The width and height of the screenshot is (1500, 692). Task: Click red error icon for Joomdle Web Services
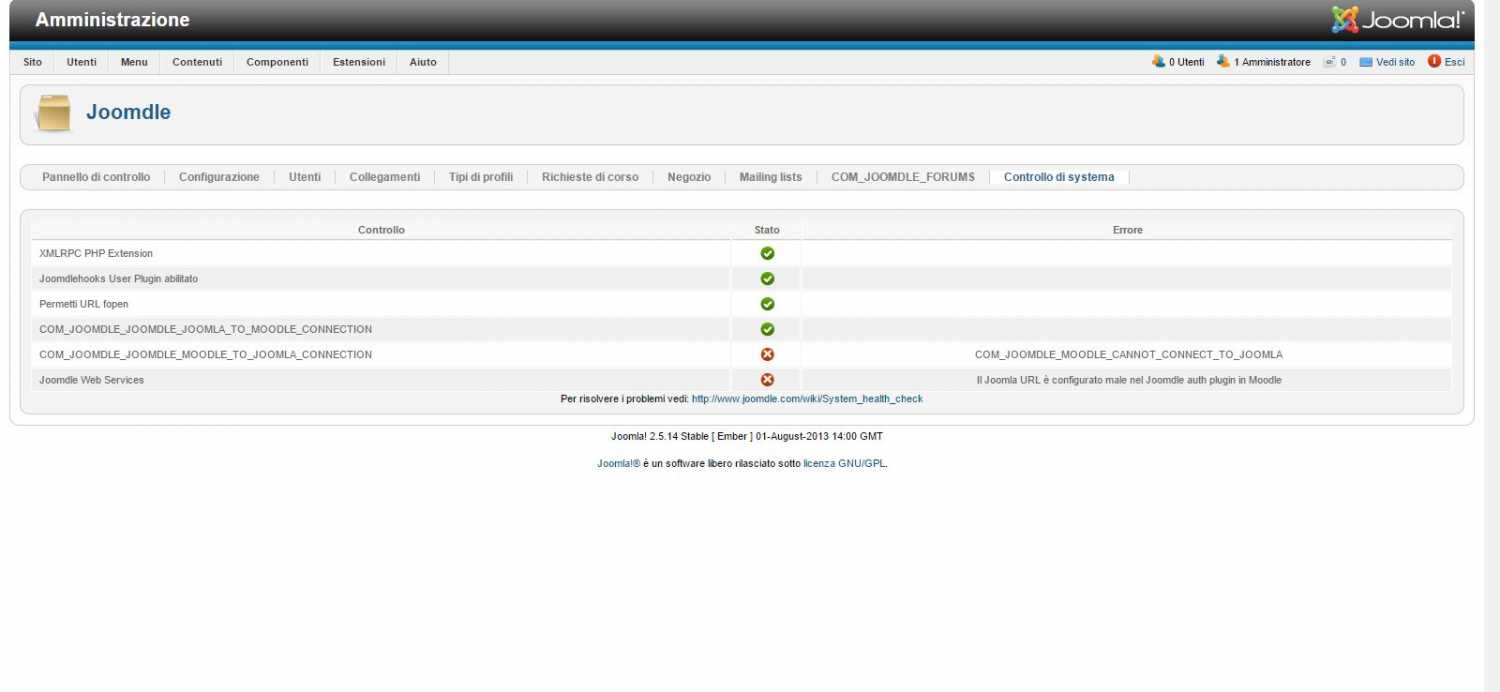click(x=767, y=380)
